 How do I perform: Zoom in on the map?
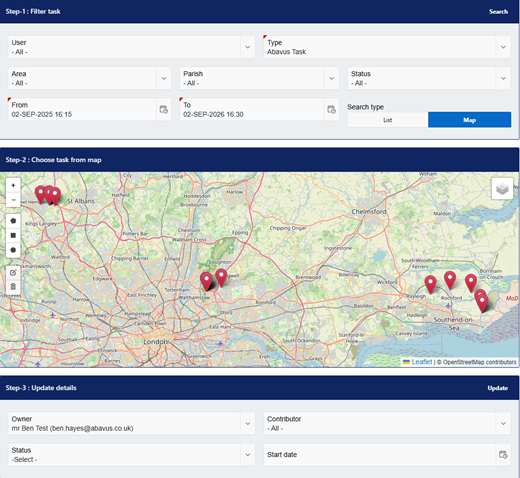(x=13, y=185)
